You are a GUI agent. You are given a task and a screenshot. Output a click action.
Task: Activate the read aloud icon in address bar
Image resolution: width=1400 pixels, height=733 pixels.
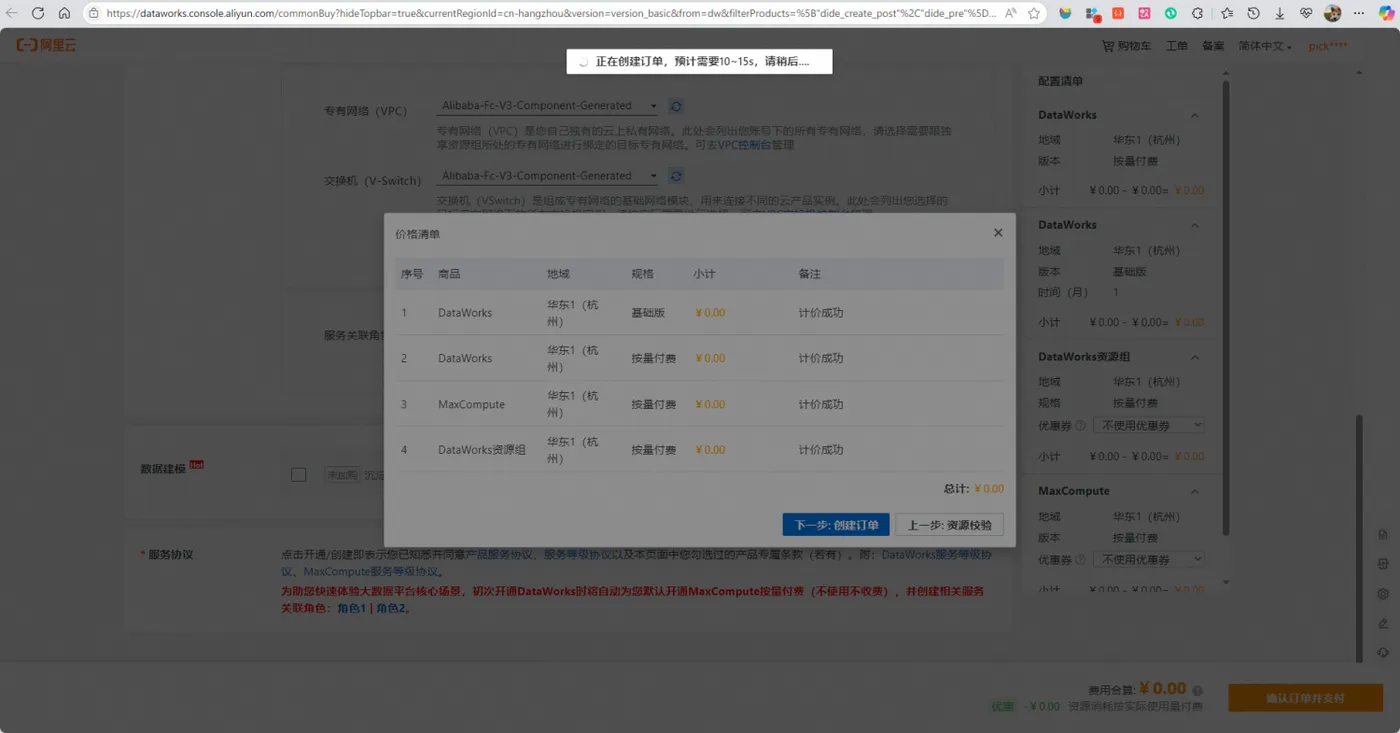pos(1011,14)
